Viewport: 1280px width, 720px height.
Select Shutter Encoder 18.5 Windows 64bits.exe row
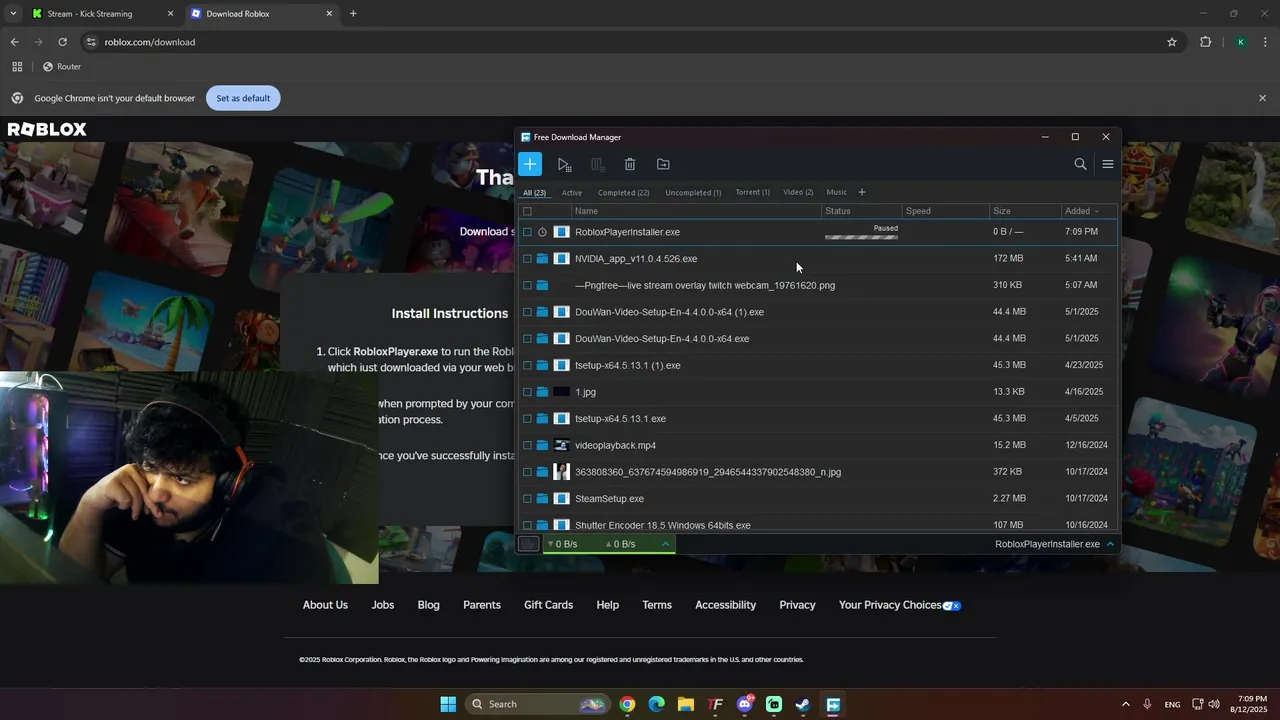[x=818, y=524]
